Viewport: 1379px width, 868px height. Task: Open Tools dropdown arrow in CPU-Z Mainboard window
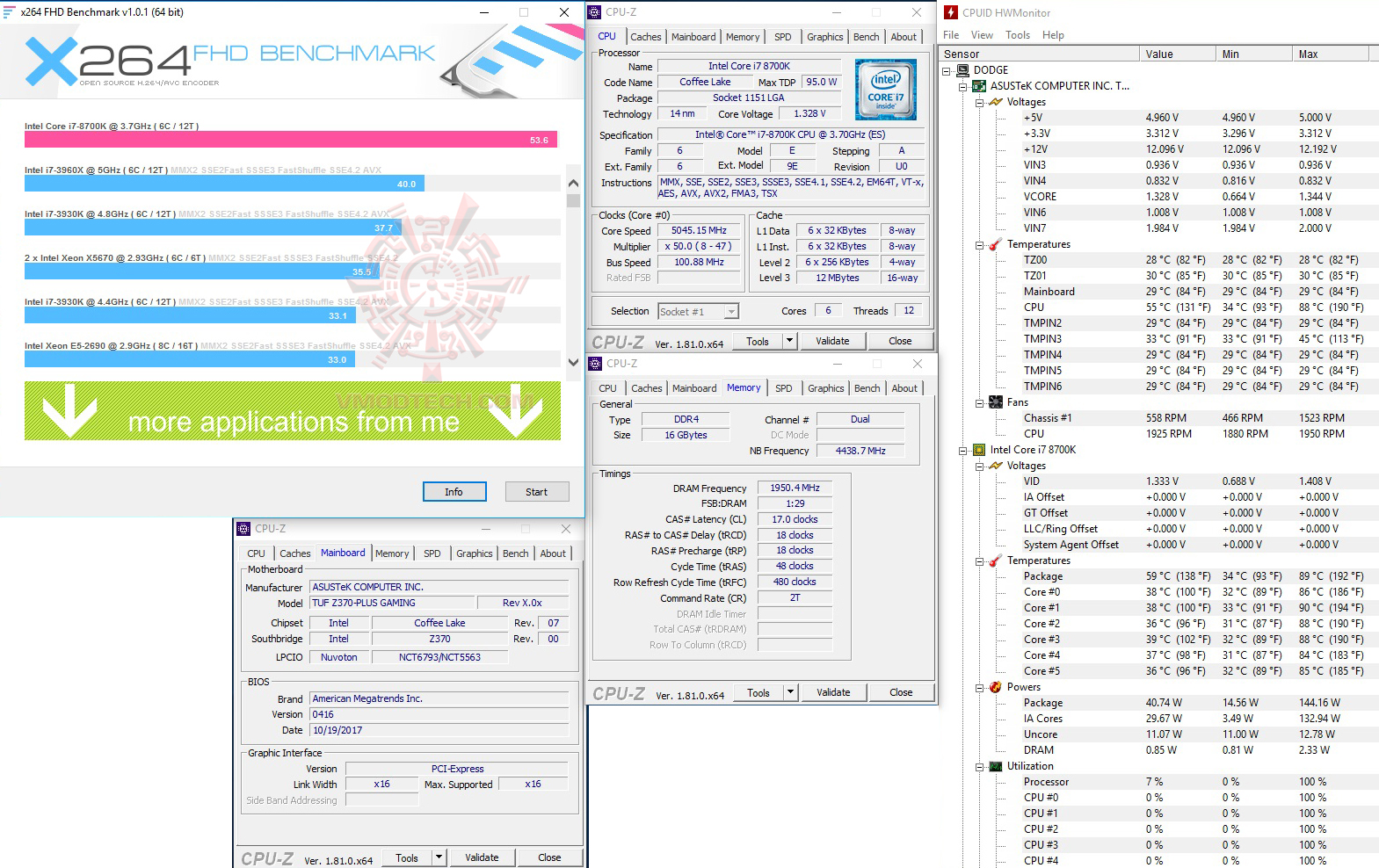click(439, 857)
